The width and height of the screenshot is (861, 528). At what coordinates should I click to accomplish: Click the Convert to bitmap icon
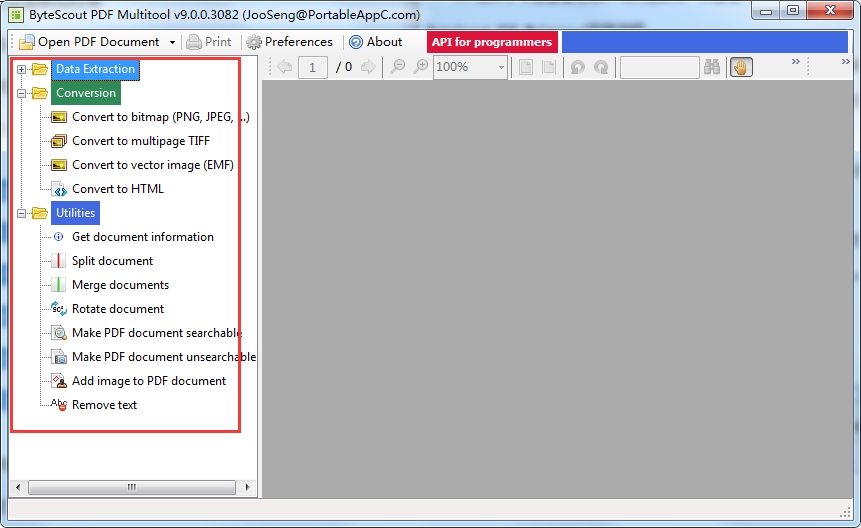[x=59, y=117]
